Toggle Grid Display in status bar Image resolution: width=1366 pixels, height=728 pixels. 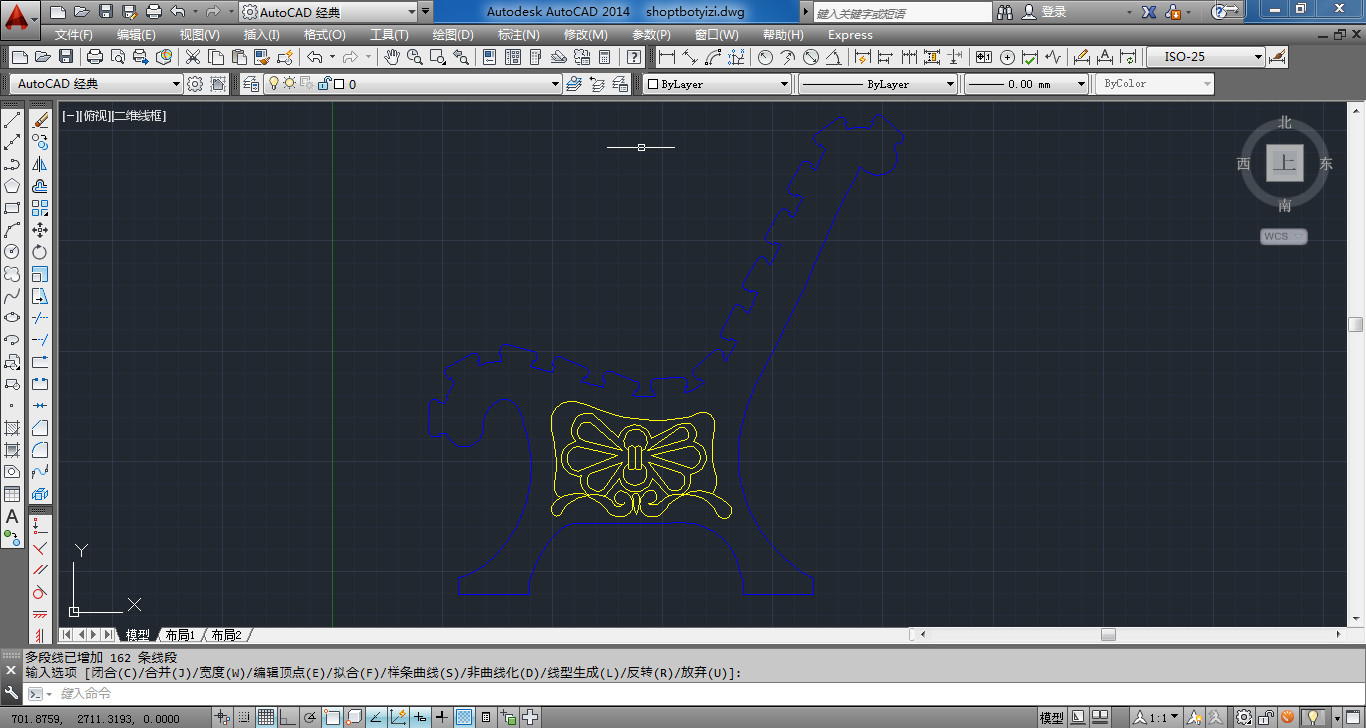[266, 717]
